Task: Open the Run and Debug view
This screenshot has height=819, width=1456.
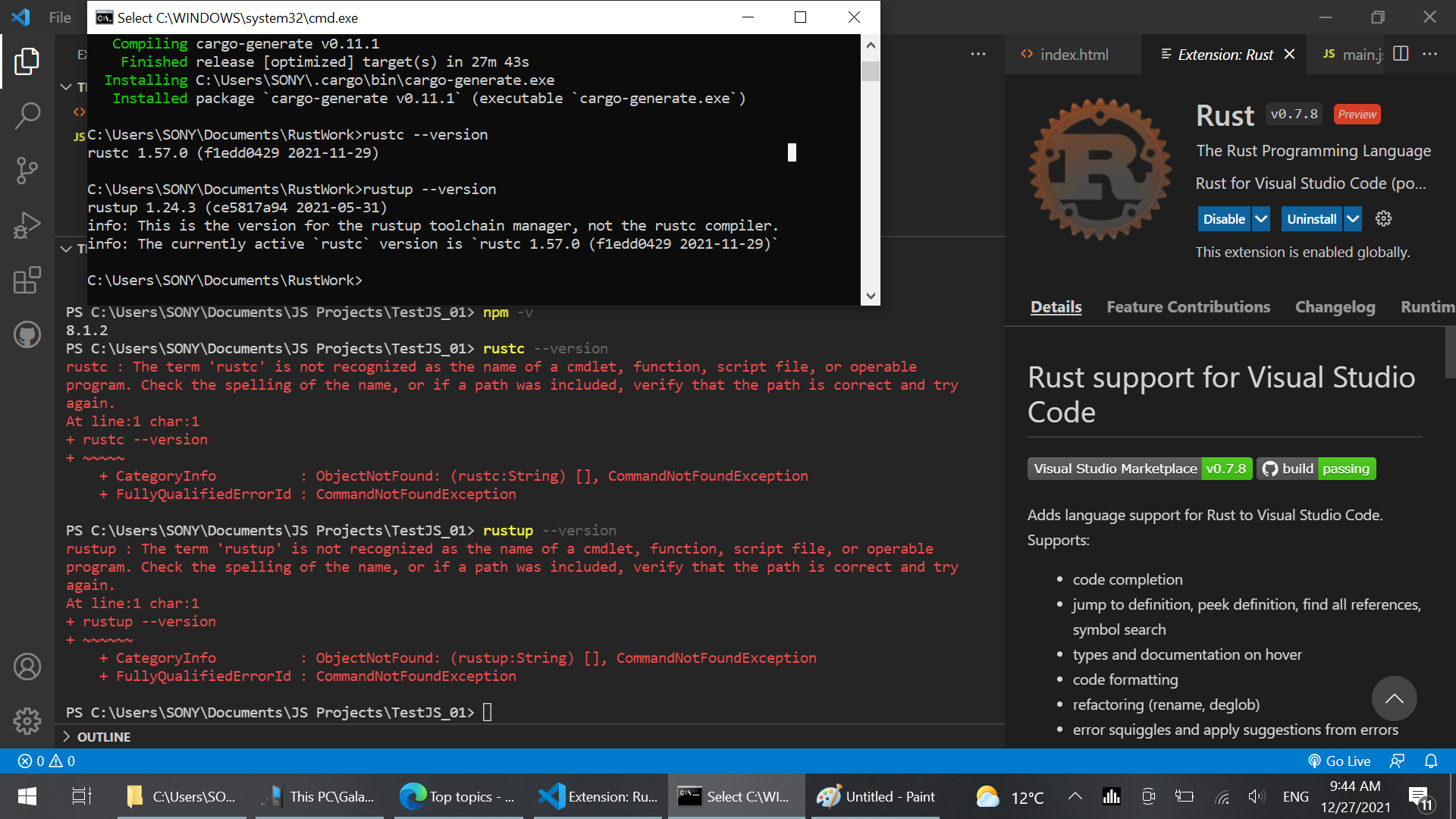Action: 27,225
